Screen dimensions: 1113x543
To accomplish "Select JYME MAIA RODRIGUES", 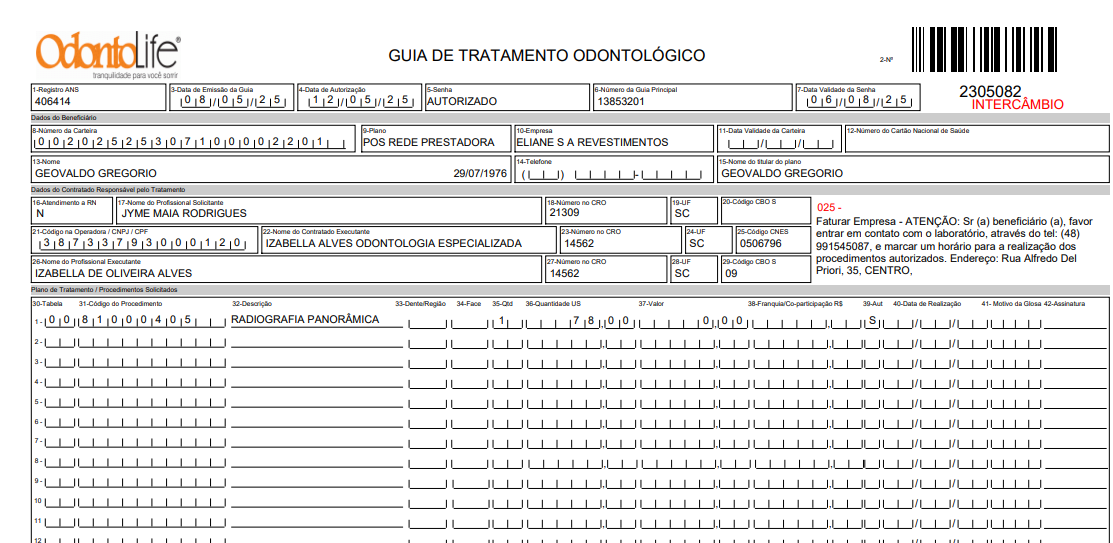I will click(185, 213).
